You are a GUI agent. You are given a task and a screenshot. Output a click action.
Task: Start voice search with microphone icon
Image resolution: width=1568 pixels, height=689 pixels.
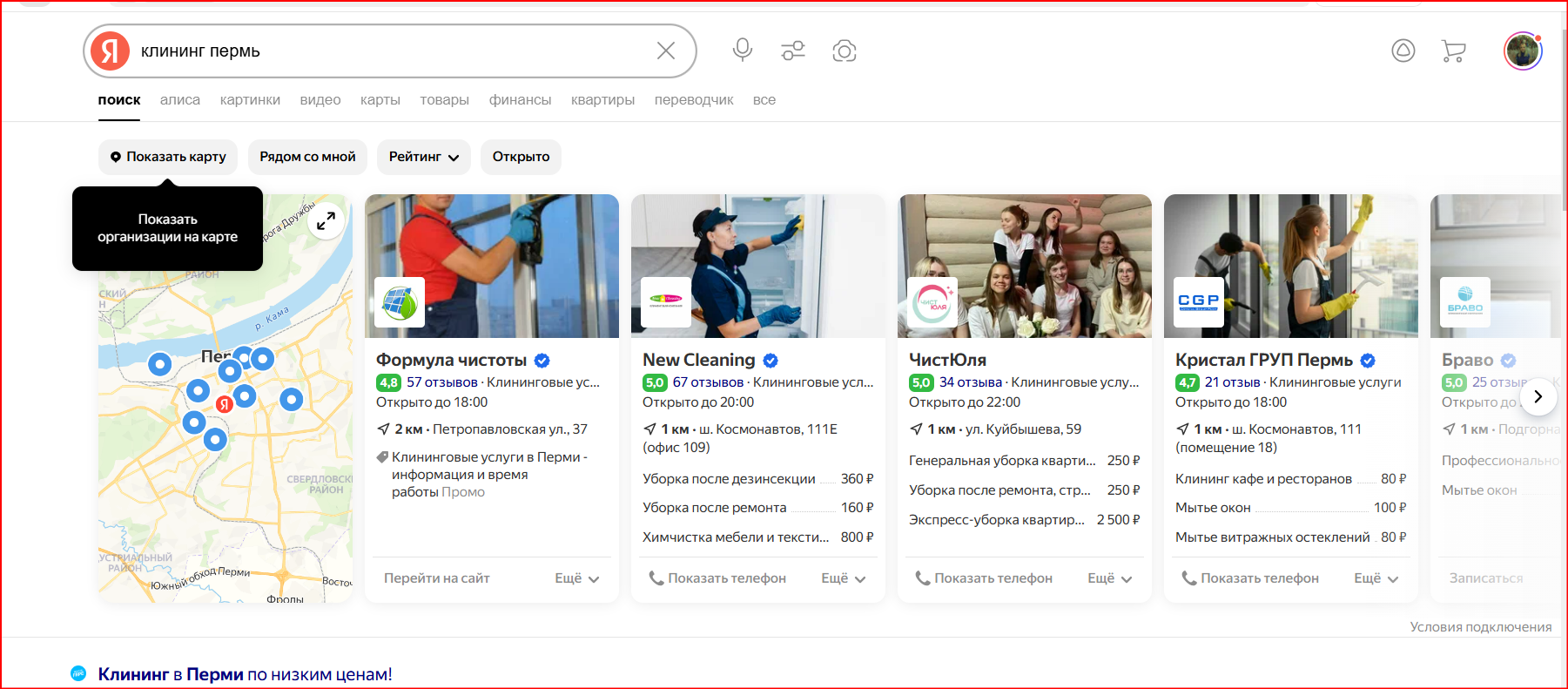[743, 51]
